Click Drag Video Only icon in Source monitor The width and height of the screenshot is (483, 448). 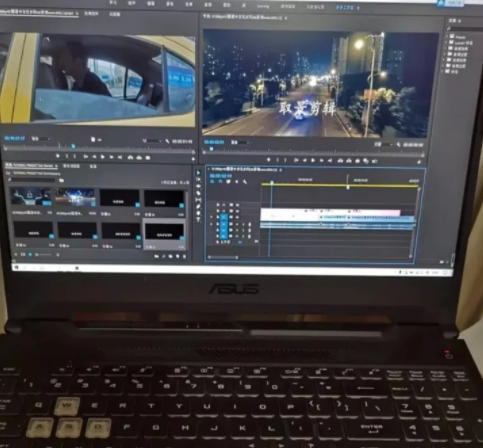[93, 139]
